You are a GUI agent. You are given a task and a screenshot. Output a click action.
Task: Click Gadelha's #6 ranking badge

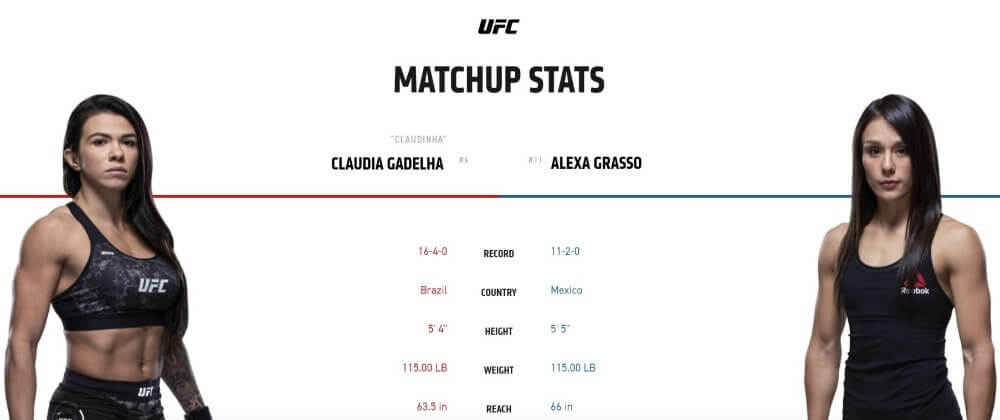[464, 160]
